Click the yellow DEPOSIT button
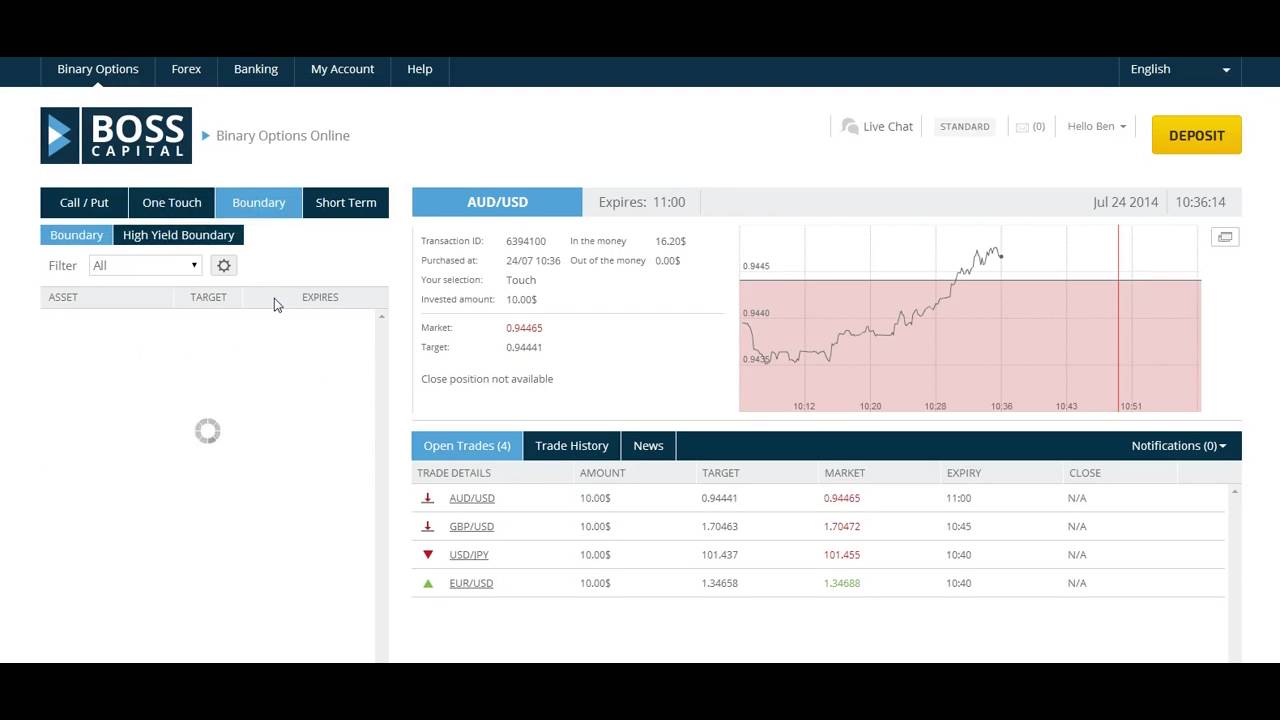1280x720 pixels. tap(1196, 135)
